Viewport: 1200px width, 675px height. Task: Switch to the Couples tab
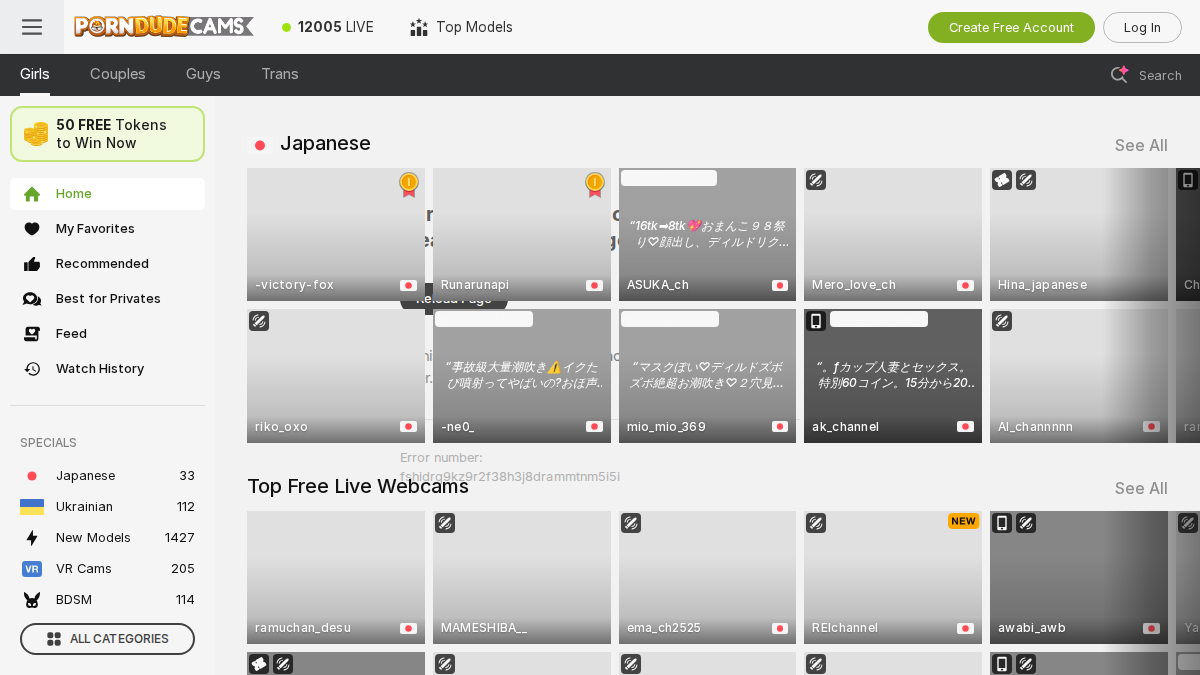point(118,74)
